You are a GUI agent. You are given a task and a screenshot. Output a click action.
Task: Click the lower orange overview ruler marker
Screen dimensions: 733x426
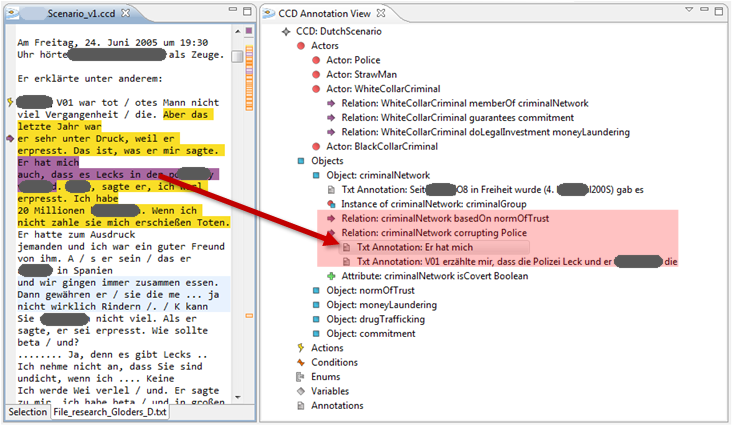click(x=249, y=316)
